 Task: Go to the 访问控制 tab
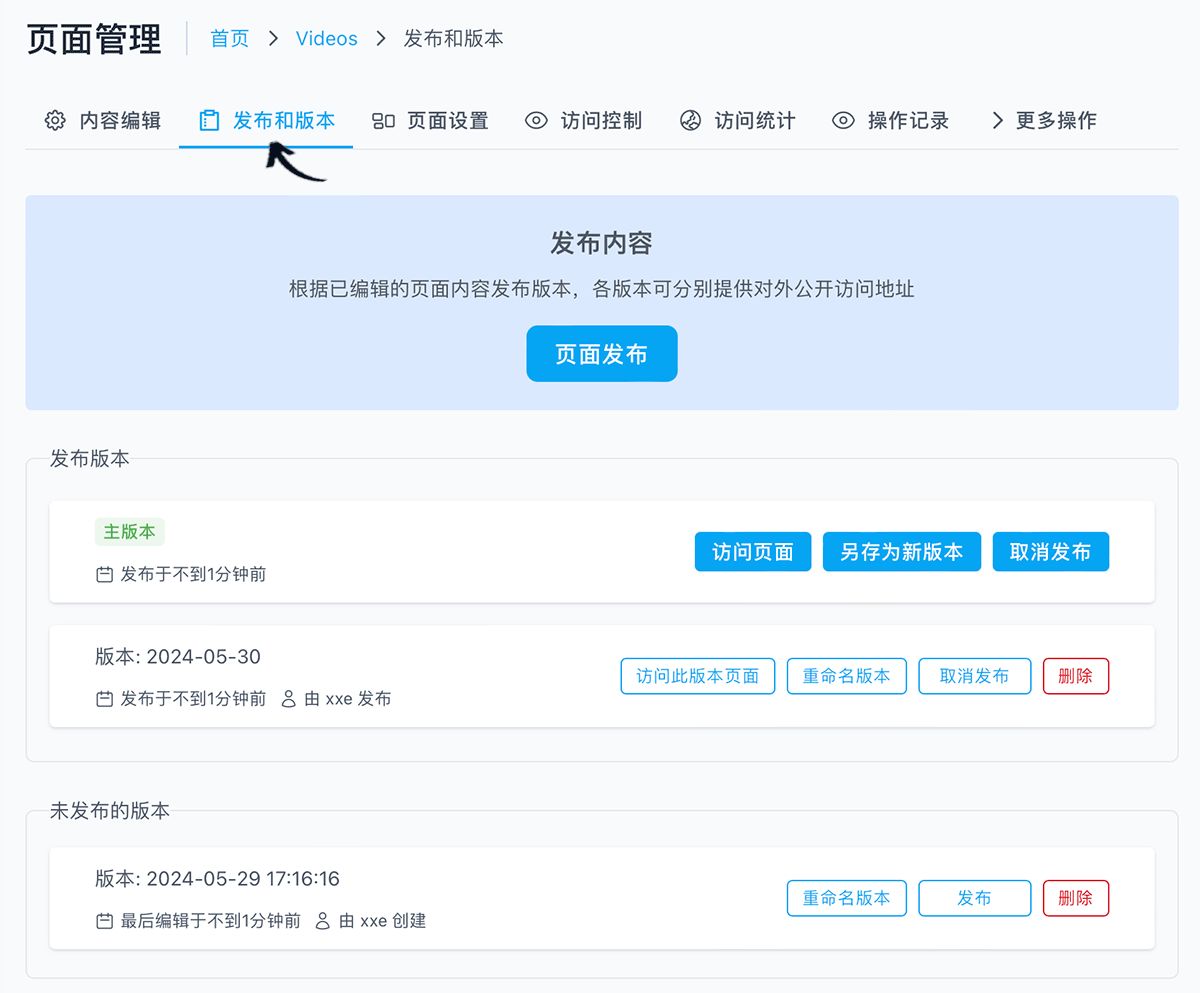pos(584,121)
